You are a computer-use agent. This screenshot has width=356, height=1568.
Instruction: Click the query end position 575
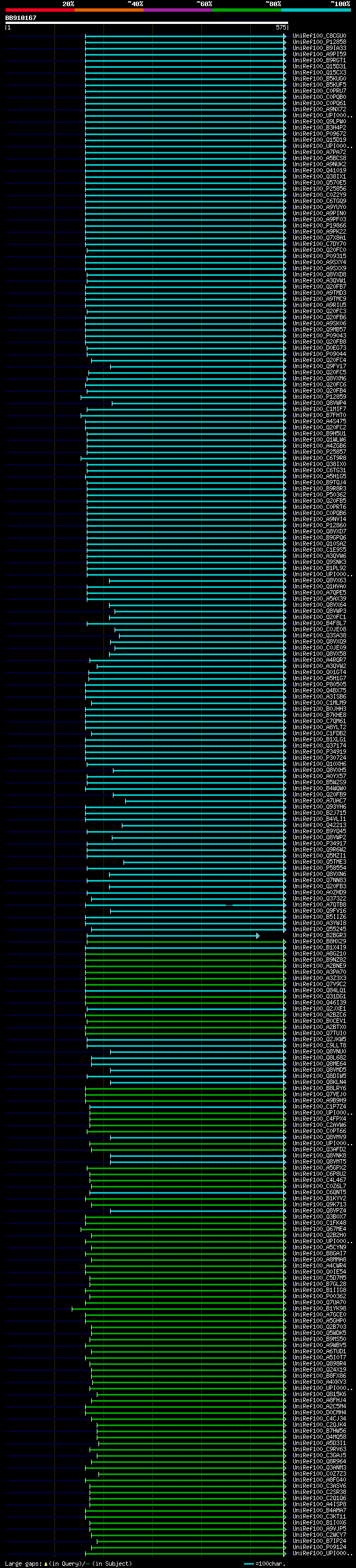(280, 27)
